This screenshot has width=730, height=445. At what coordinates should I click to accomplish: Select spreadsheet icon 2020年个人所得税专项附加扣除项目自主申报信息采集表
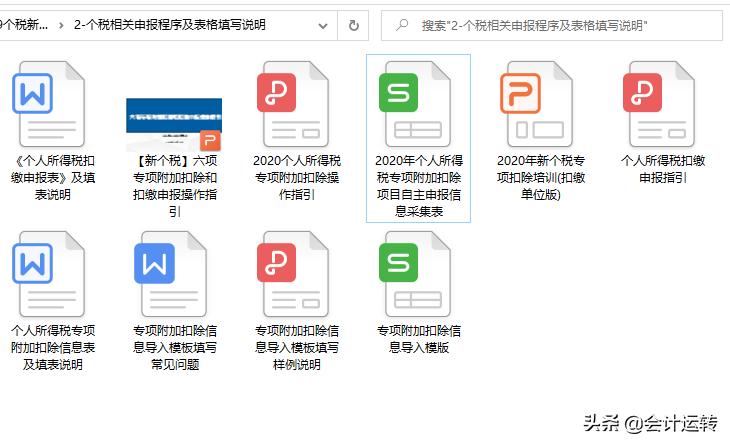point(415,104)
